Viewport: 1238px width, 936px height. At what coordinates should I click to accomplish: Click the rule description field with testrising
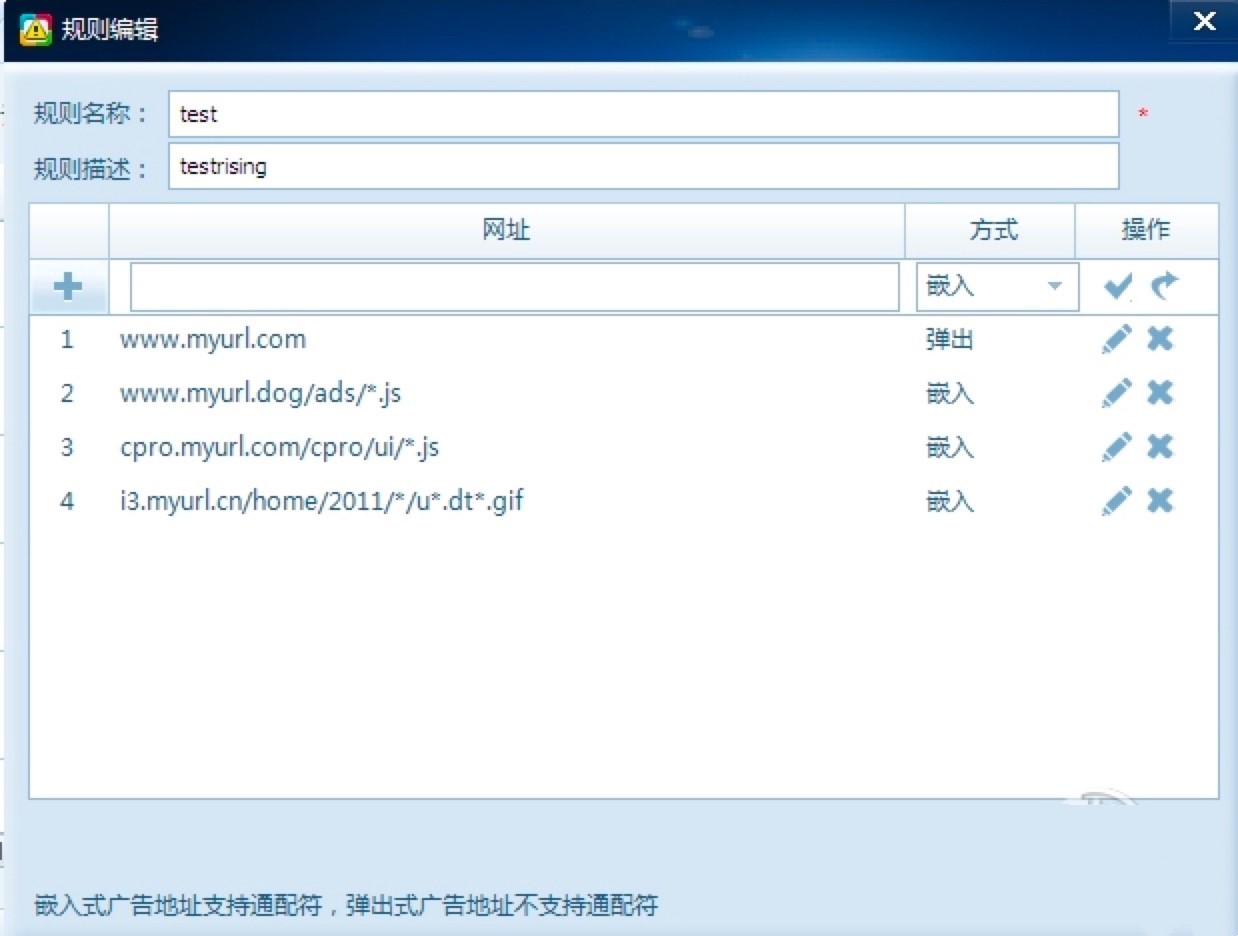tap(643, 166)
